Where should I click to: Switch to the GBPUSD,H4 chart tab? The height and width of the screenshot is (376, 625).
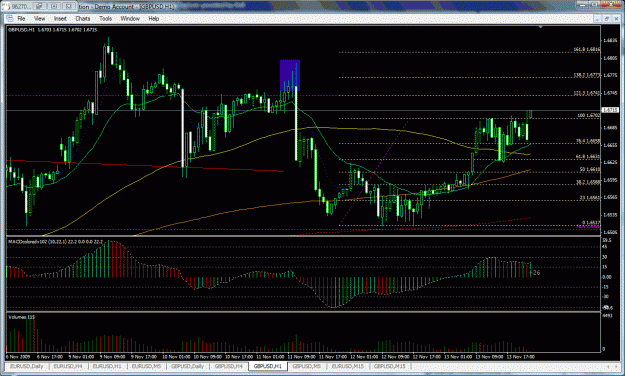pos(228,366)
